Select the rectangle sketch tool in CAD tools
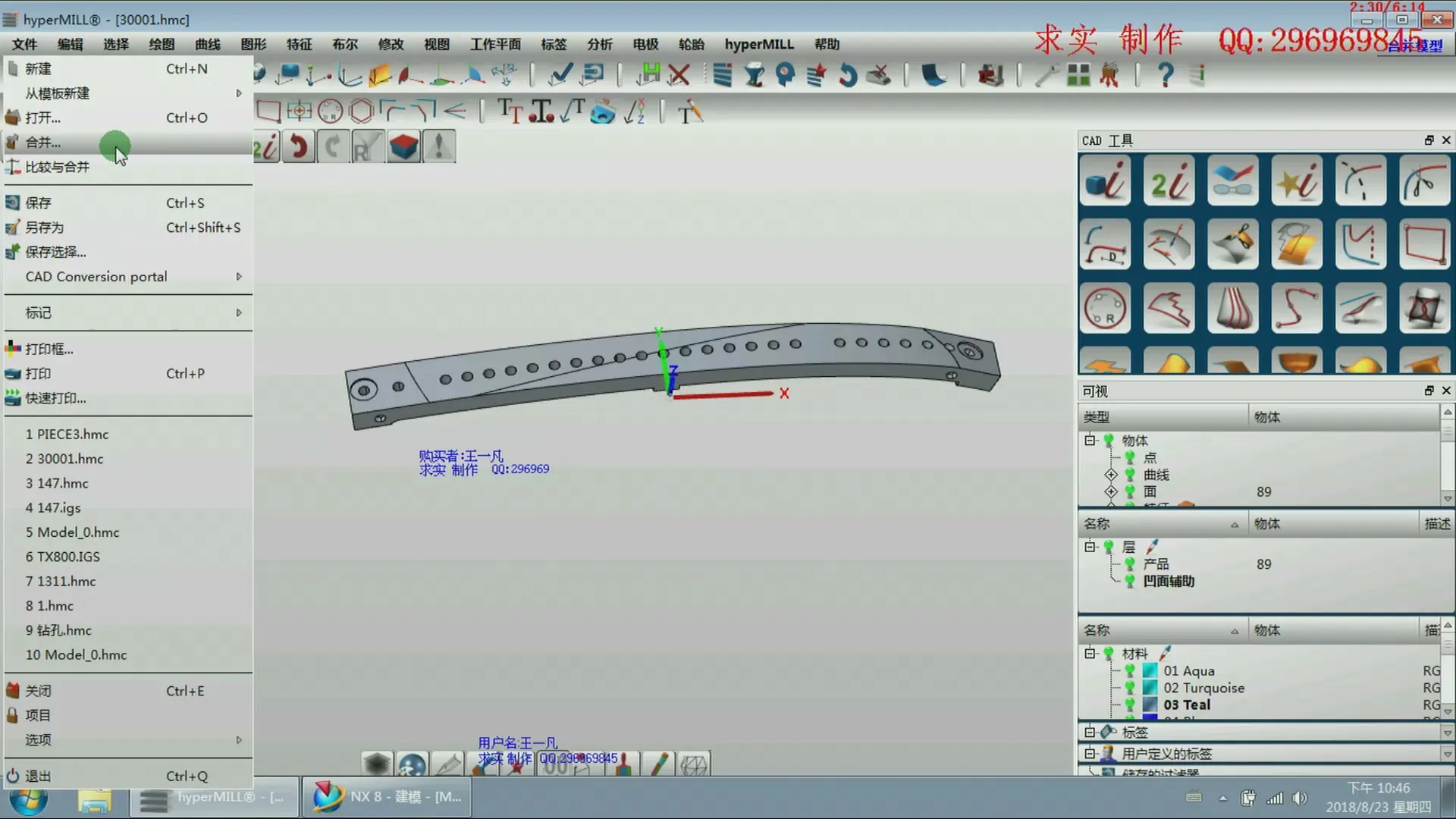 coord(1424,244)
